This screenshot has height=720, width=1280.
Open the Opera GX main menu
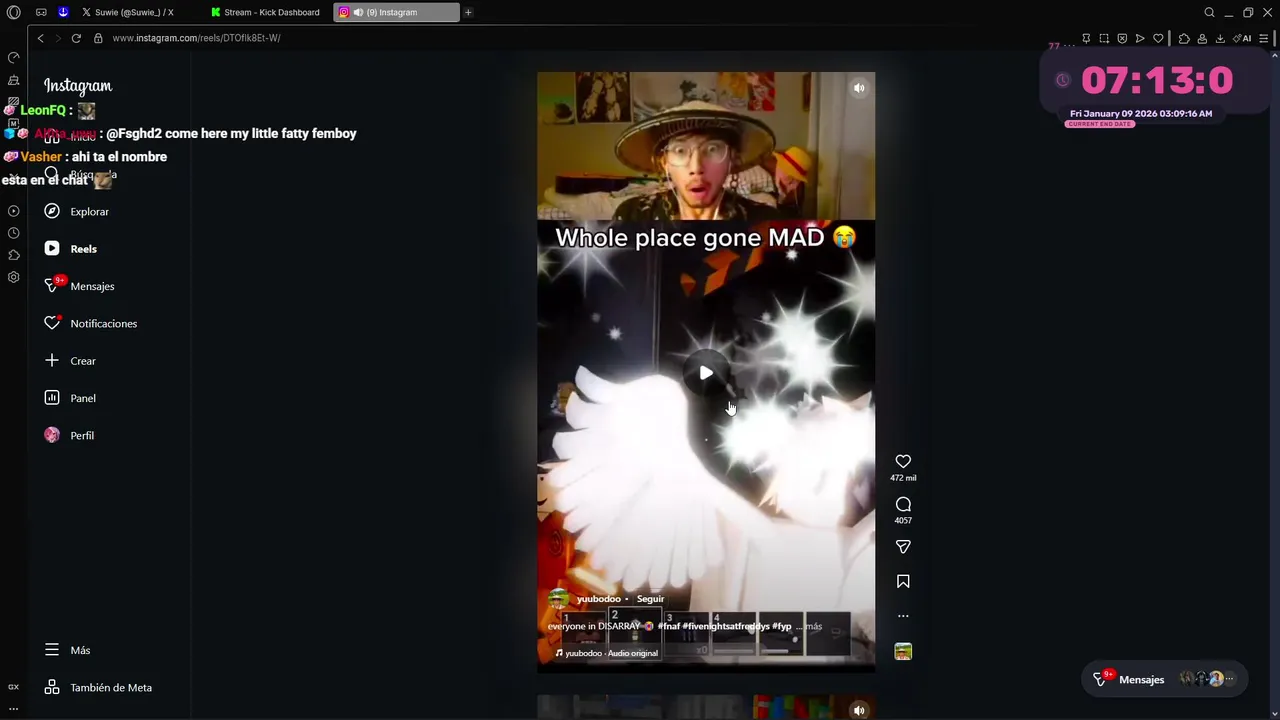(x=13, y=12)
